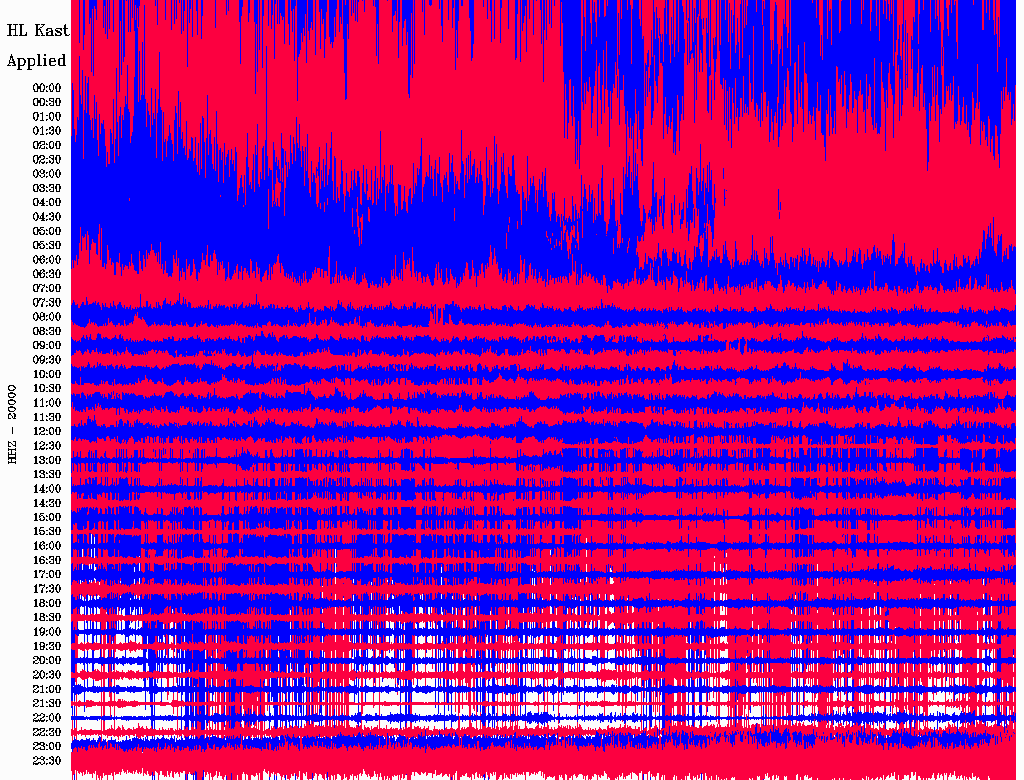This screenshot has width=1024, height=780.
Task: Select the 07:30 time label
Action: 47,302
